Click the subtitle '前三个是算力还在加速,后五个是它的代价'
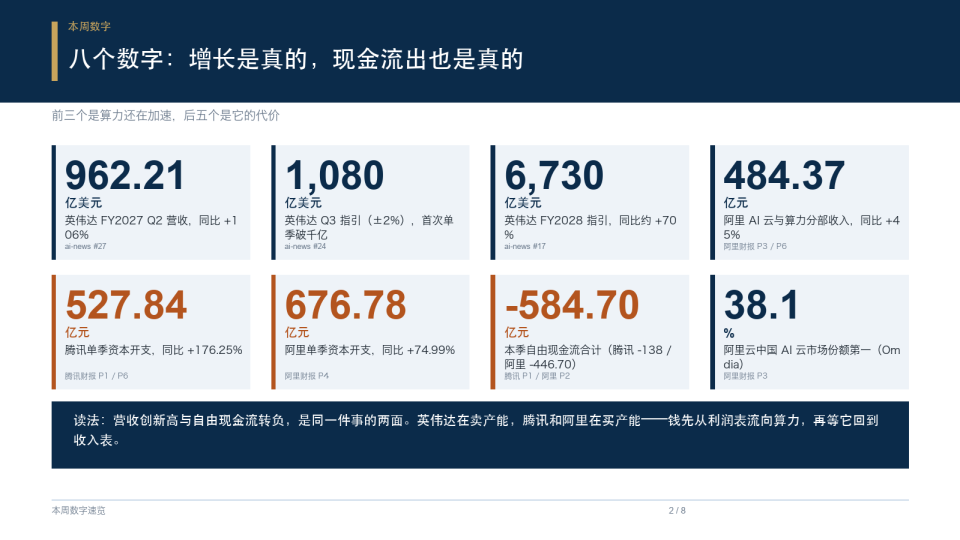The width and height of the screenshot is (960, 540). click(x=165, y=115)
